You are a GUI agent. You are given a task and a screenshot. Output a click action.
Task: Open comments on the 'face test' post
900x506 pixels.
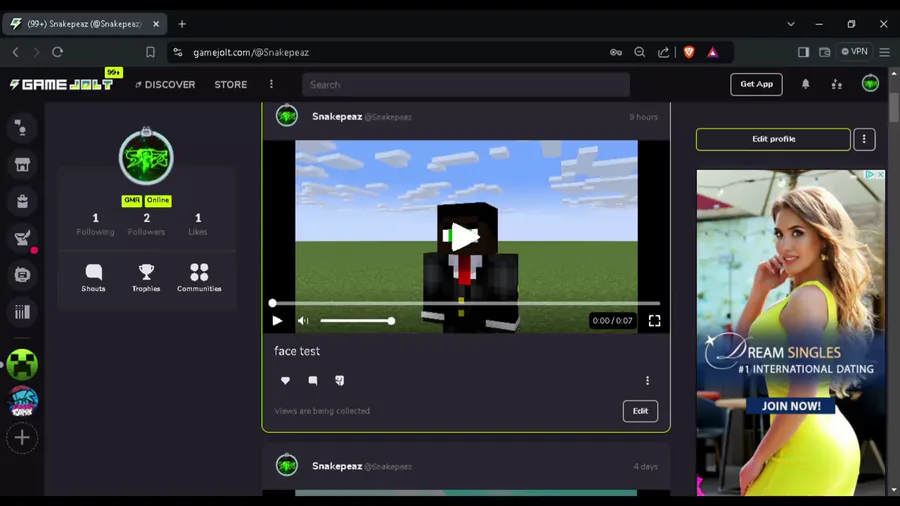[313, 380]
